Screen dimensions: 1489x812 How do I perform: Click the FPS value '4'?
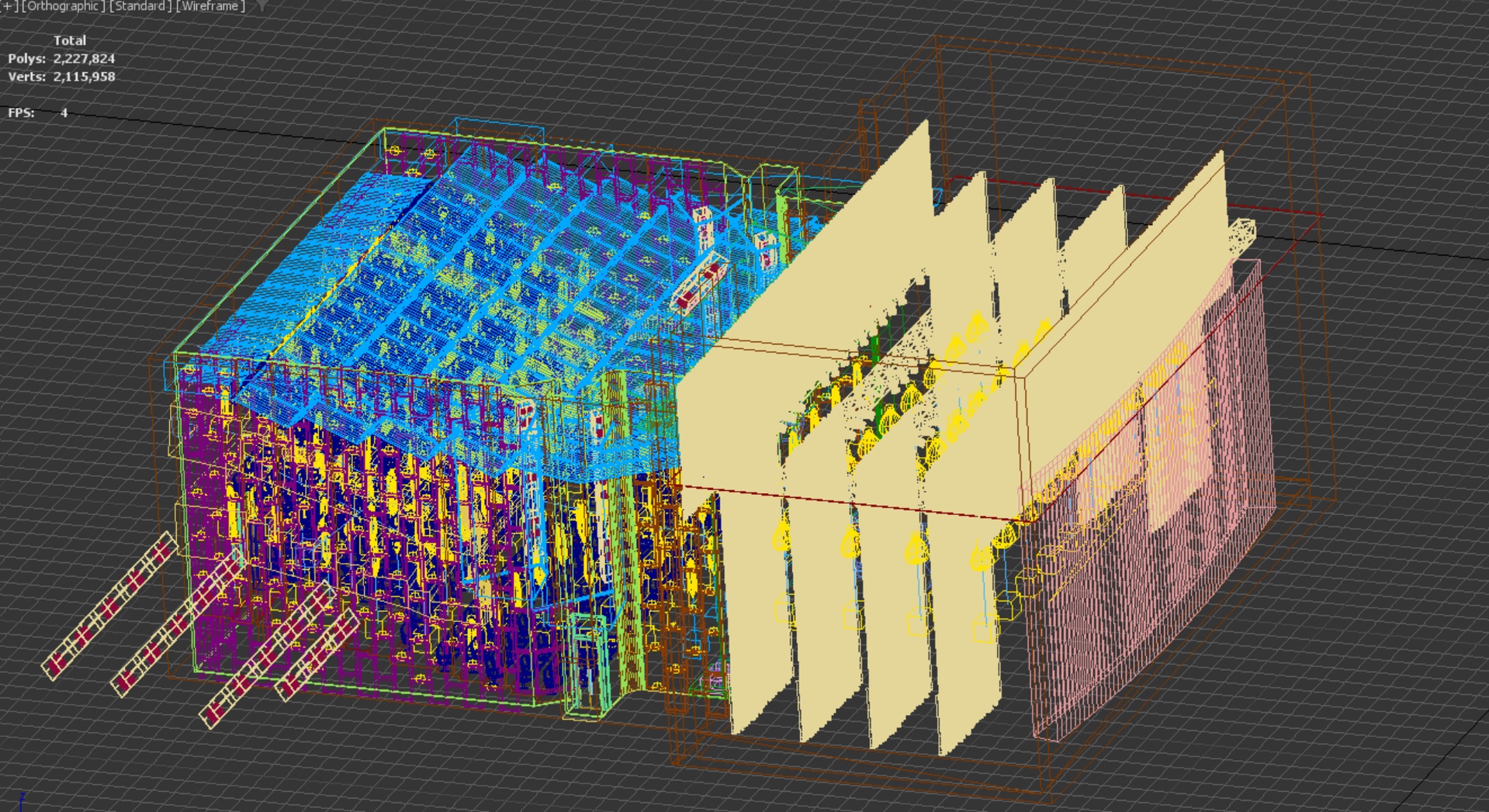(x=64, y=113)
